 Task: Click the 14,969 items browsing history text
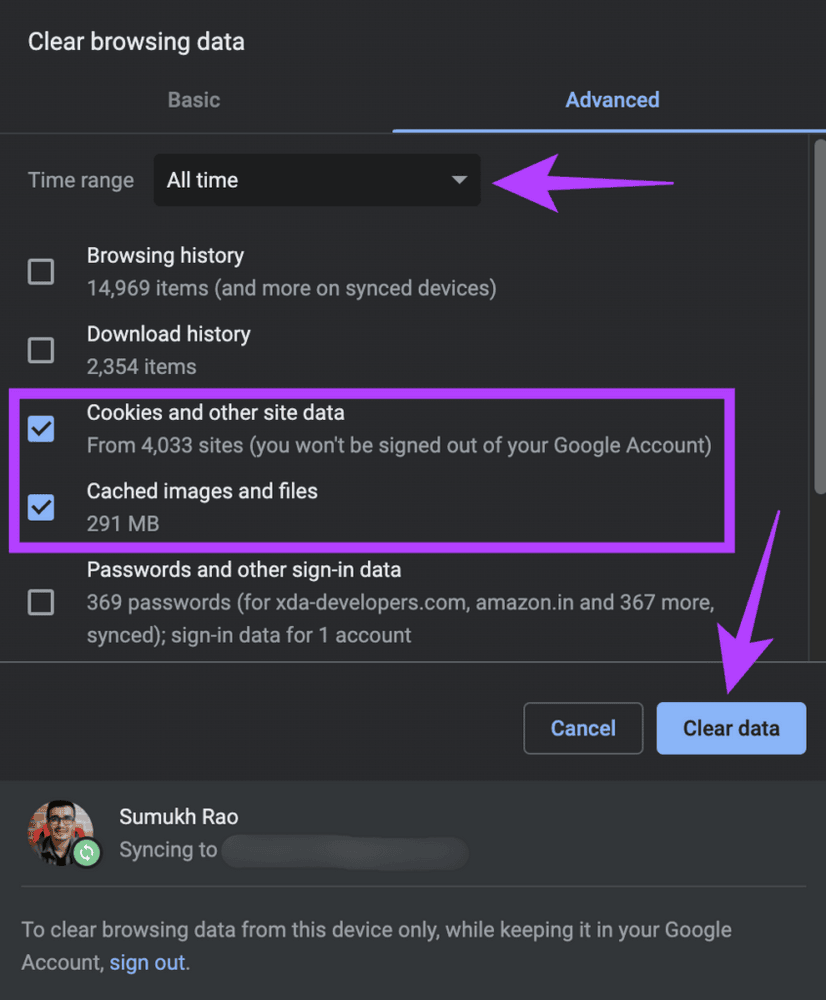[x=291, y=289]
